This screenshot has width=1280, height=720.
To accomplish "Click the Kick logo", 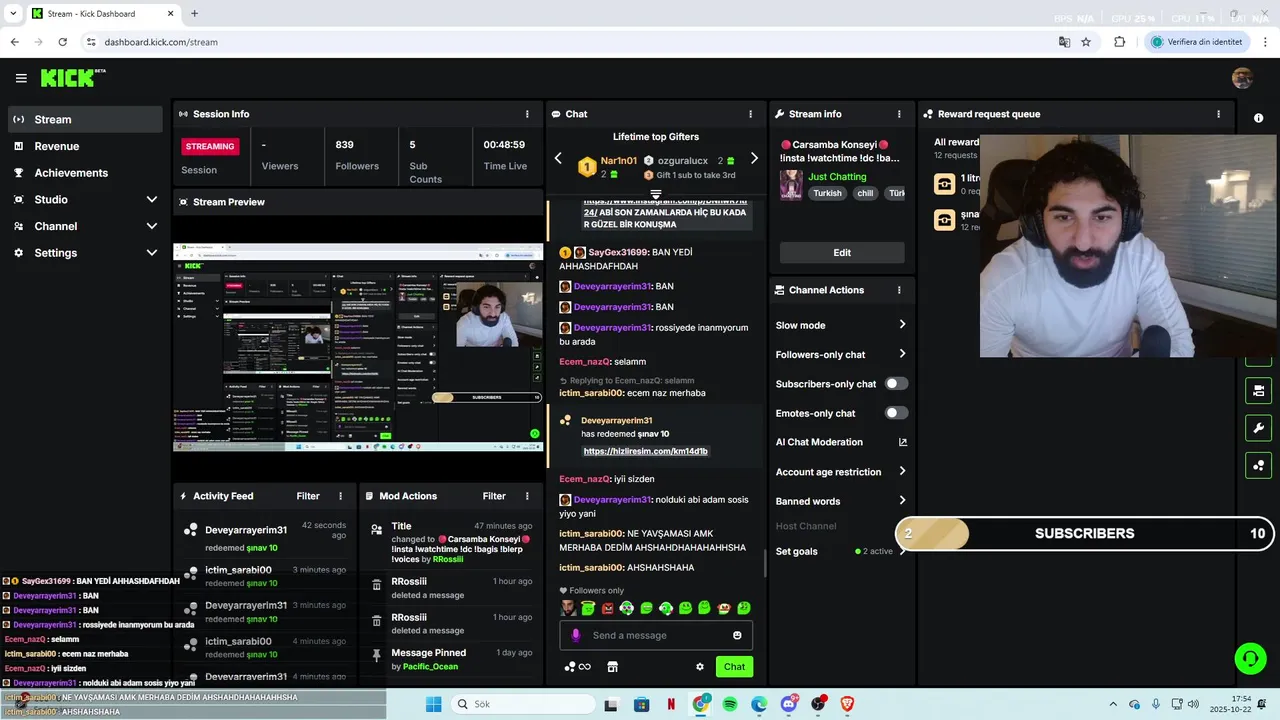I will click(72, 78).
